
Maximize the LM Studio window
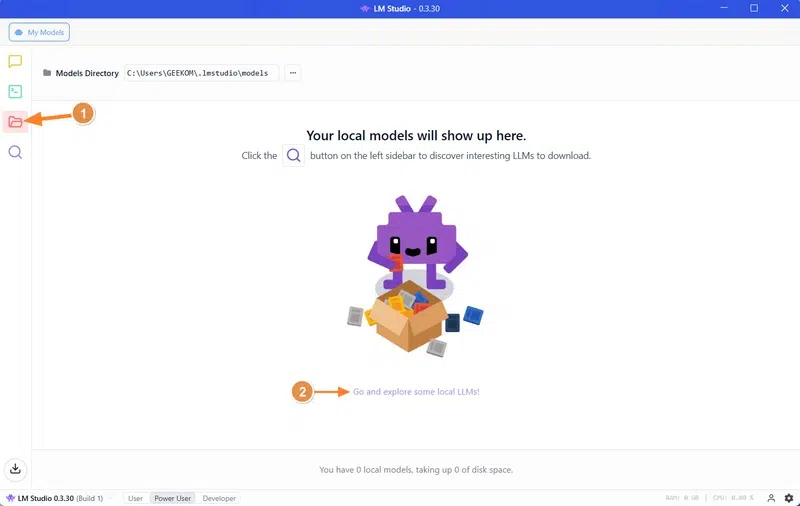coord(753,8)
